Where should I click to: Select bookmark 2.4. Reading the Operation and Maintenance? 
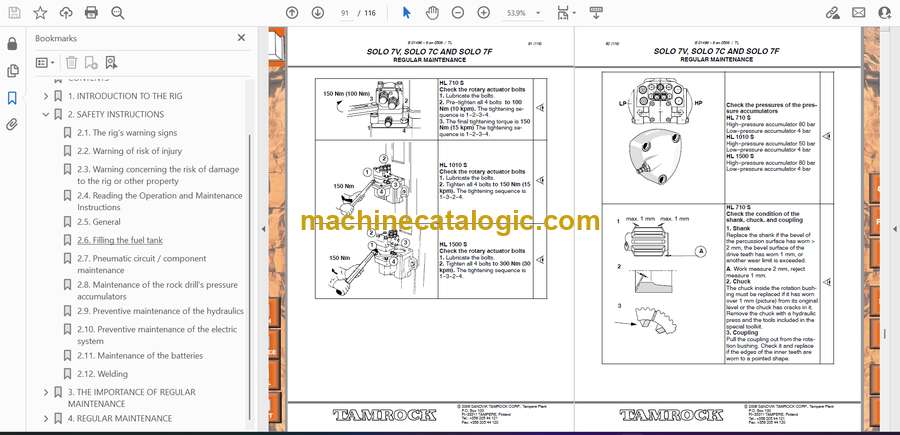pyautogui.click(x=160, y=201)
